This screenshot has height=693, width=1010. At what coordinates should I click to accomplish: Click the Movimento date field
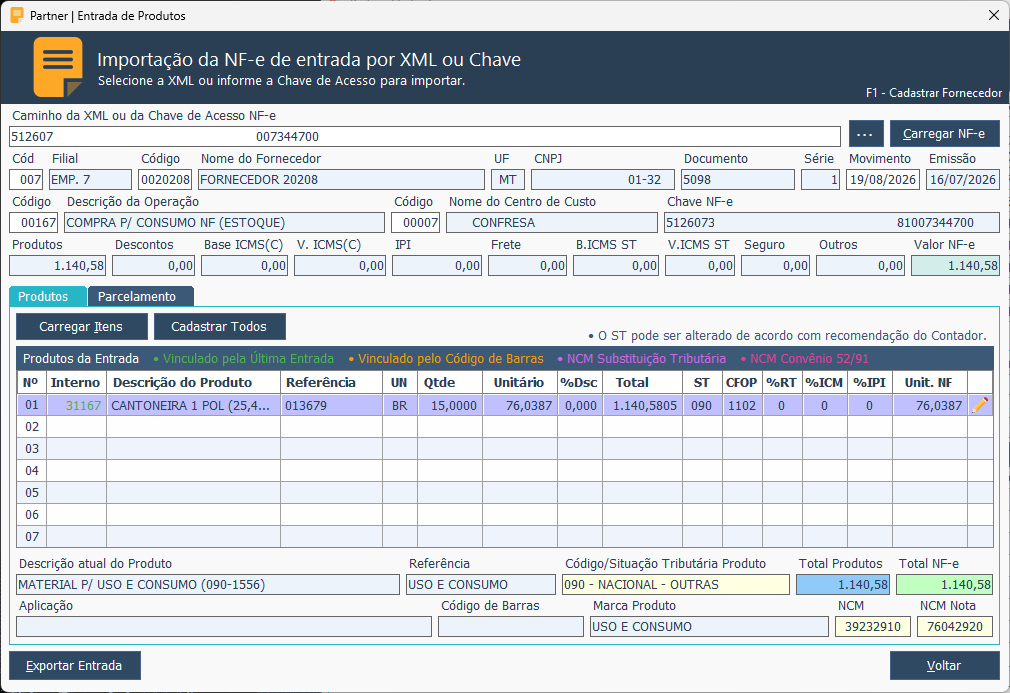tap(882, 180)
